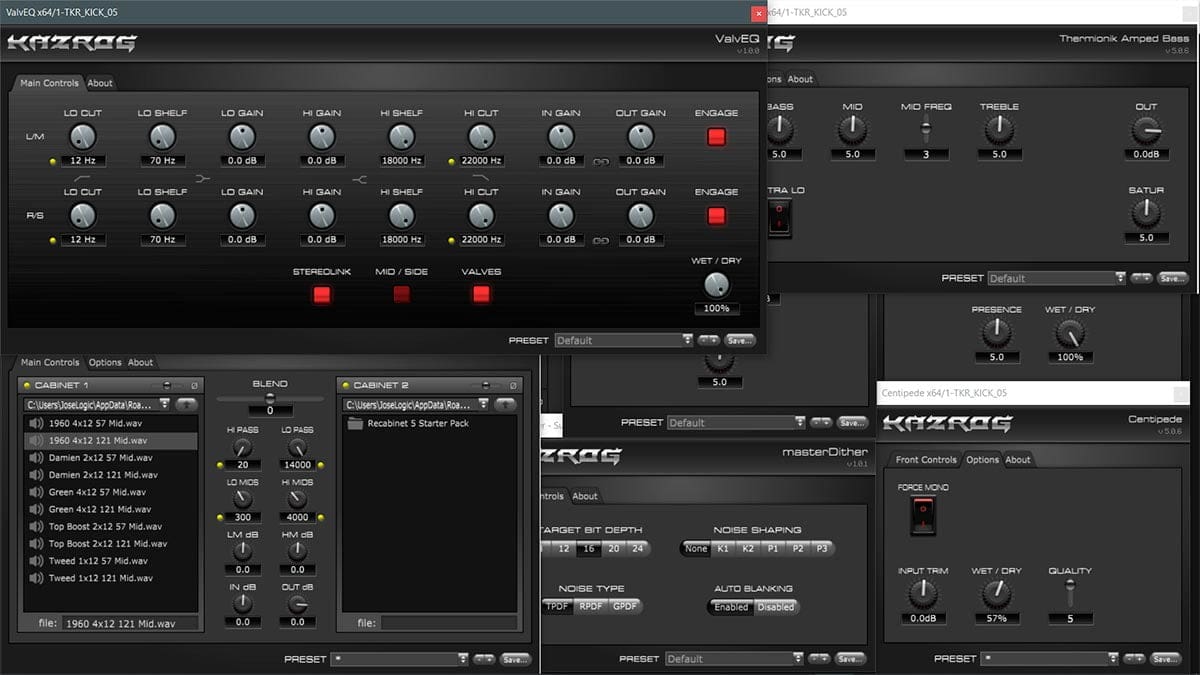Viewport: 1200px width, 675px height.
Task: Invert phase of Cabinet 2
Action: [513, 385]
